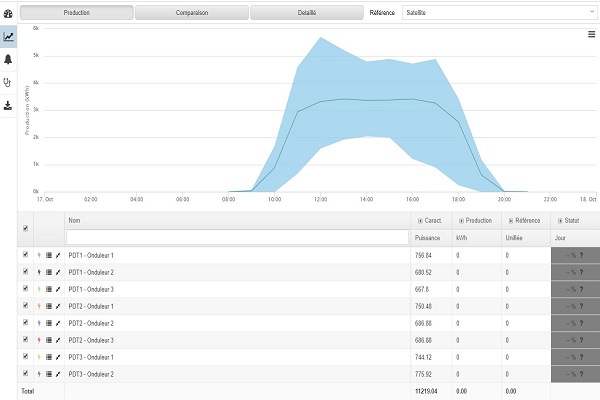Click lightning icon for PDT2 - Onduleur 1

click(x=39, y=306)
